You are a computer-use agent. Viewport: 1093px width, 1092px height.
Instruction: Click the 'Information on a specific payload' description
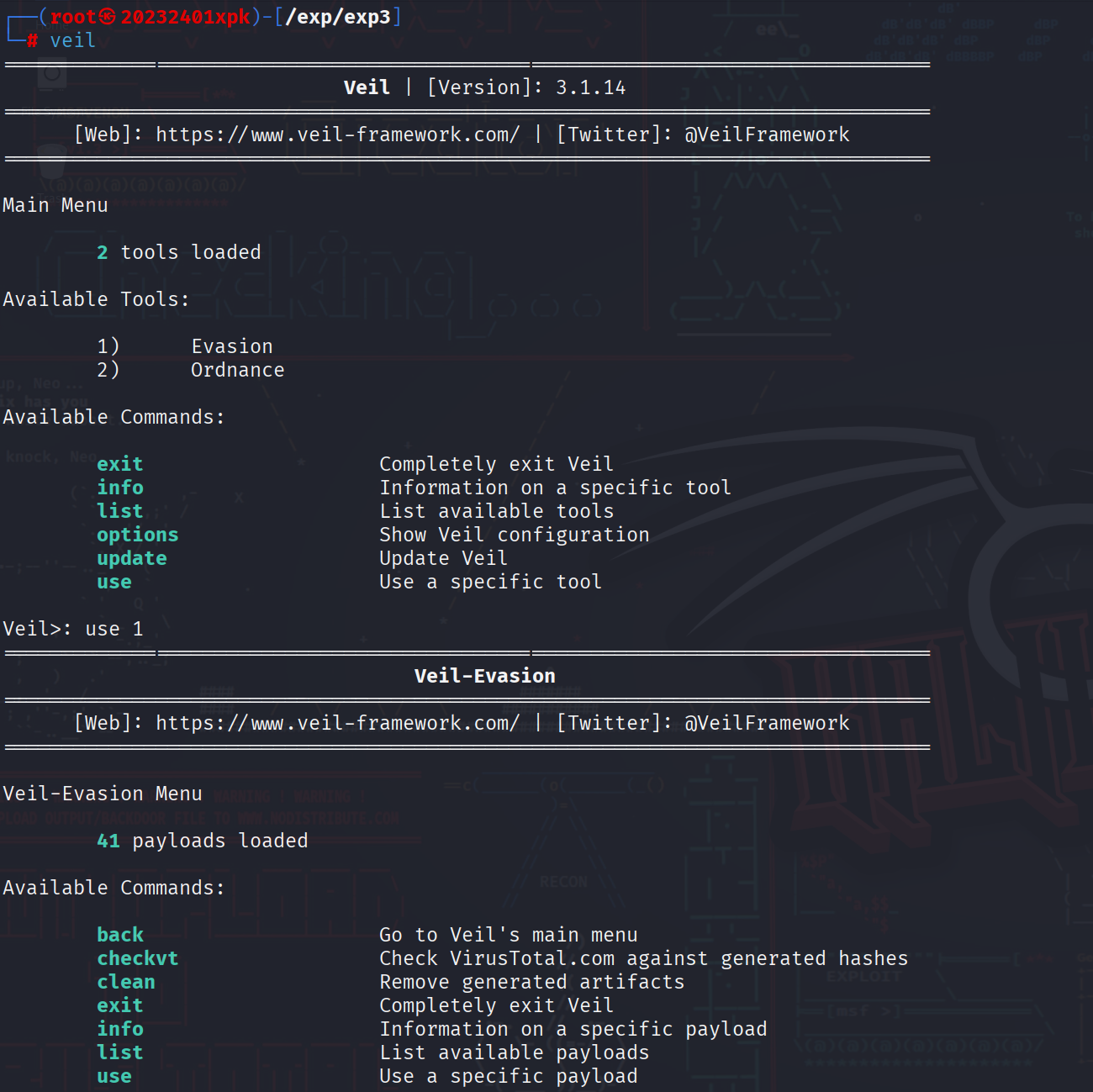573,1029
